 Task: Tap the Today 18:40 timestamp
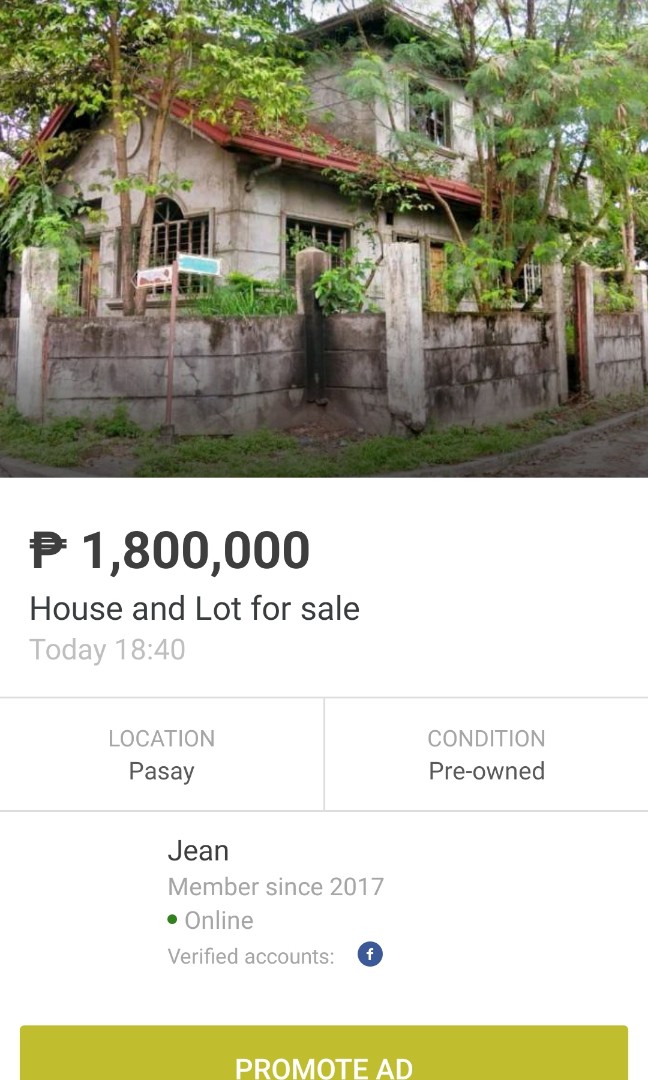109,650
